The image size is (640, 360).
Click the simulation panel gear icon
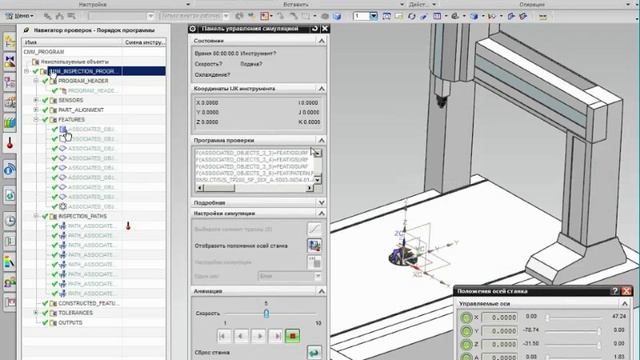click(x=193, y=29)
